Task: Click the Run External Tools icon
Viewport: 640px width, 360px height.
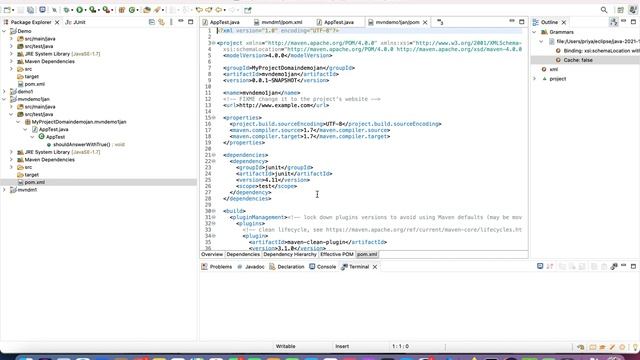Action: click(106, 10)
